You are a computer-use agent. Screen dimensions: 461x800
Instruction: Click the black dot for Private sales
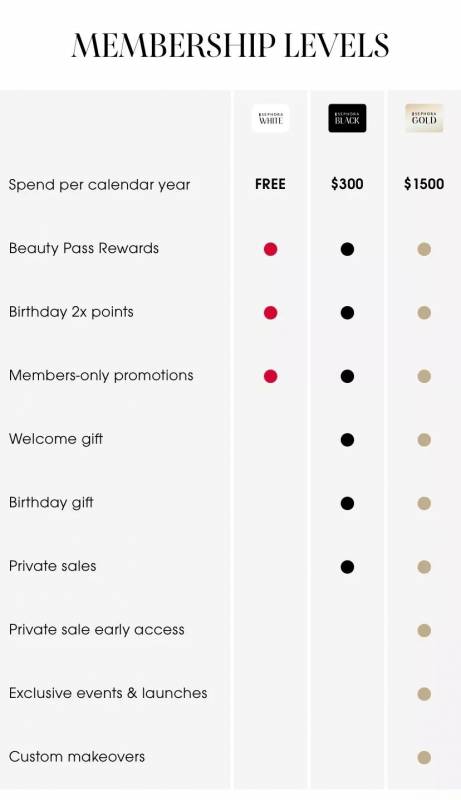(x=347, y=567)
